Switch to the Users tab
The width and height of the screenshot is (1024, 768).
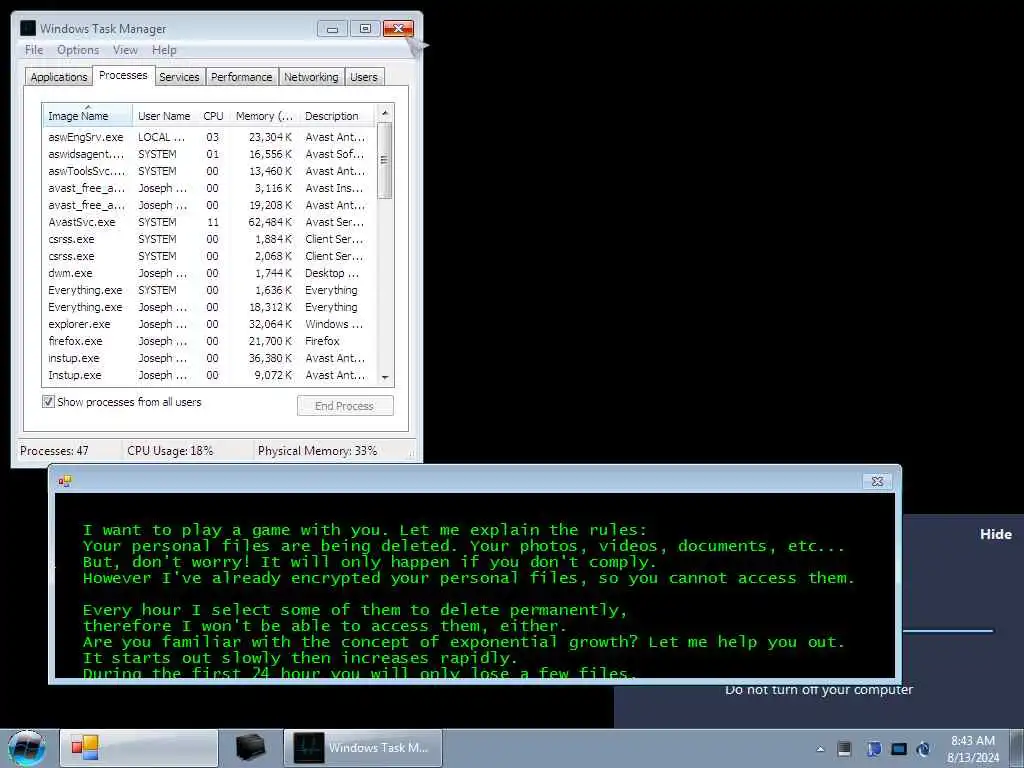[x=364, y=77]
